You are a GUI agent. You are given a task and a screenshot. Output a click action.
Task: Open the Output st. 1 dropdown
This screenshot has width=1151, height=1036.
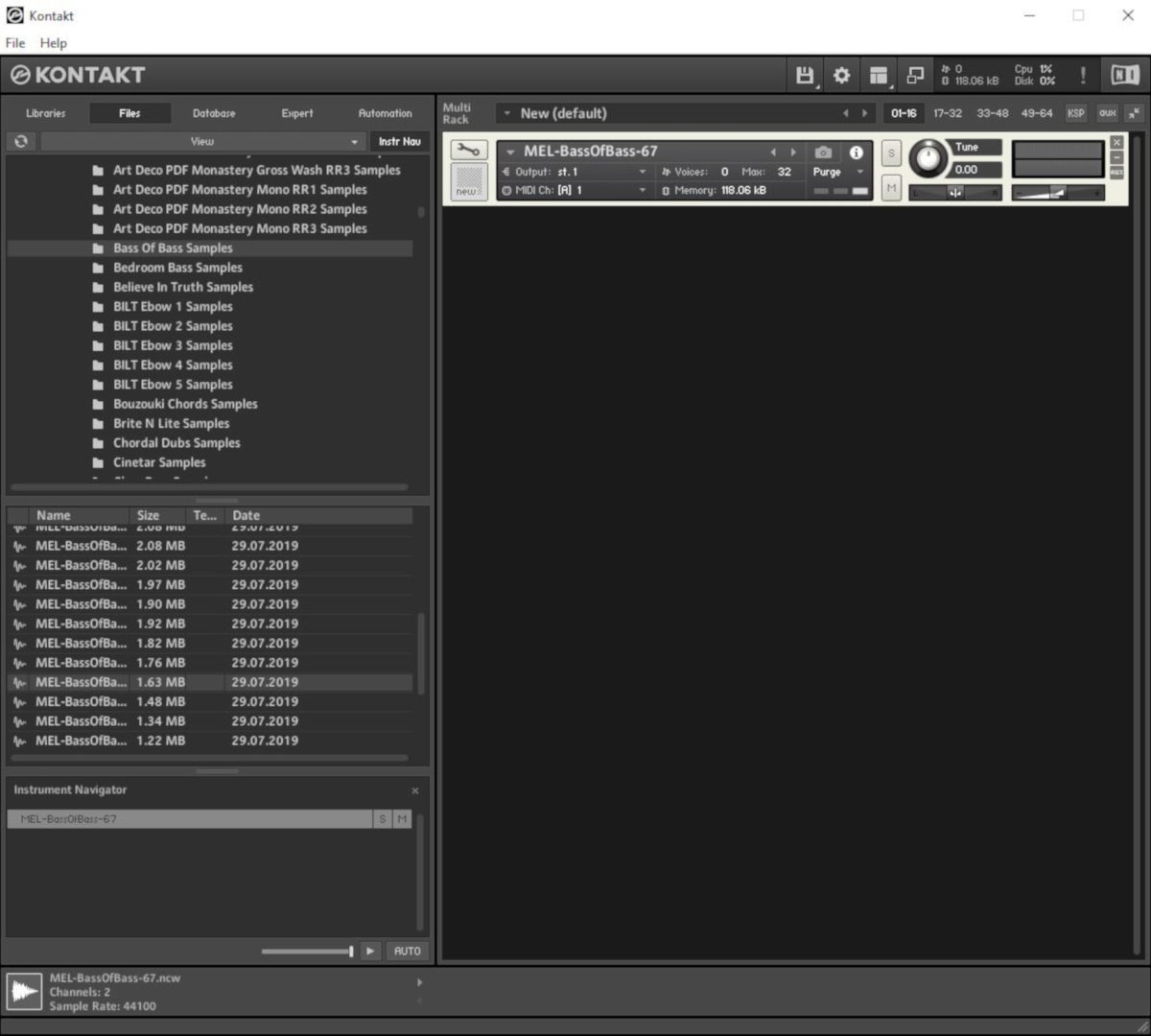coord(575,172)
